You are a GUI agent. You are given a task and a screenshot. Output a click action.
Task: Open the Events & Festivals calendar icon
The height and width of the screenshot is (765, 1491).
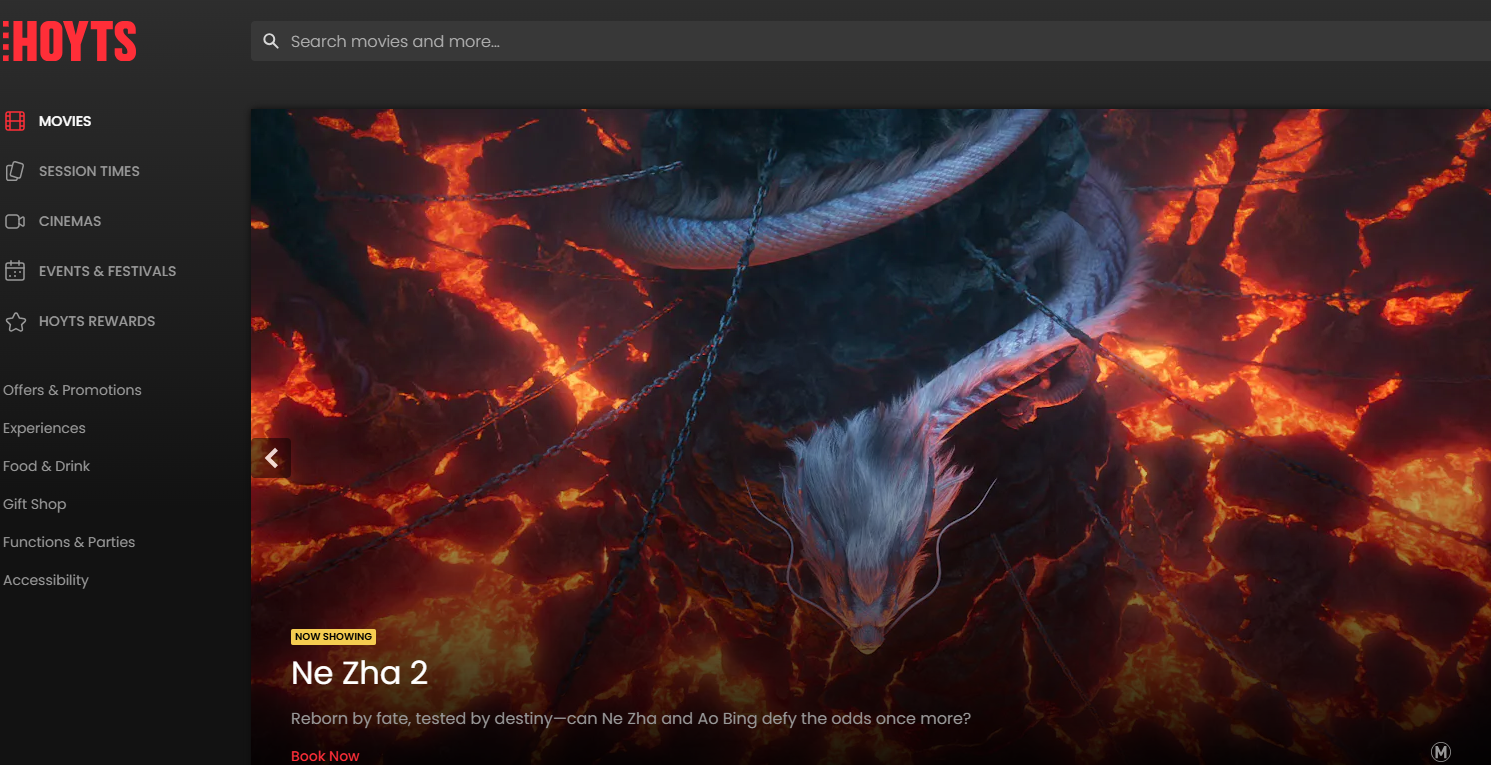coord(15,271)
